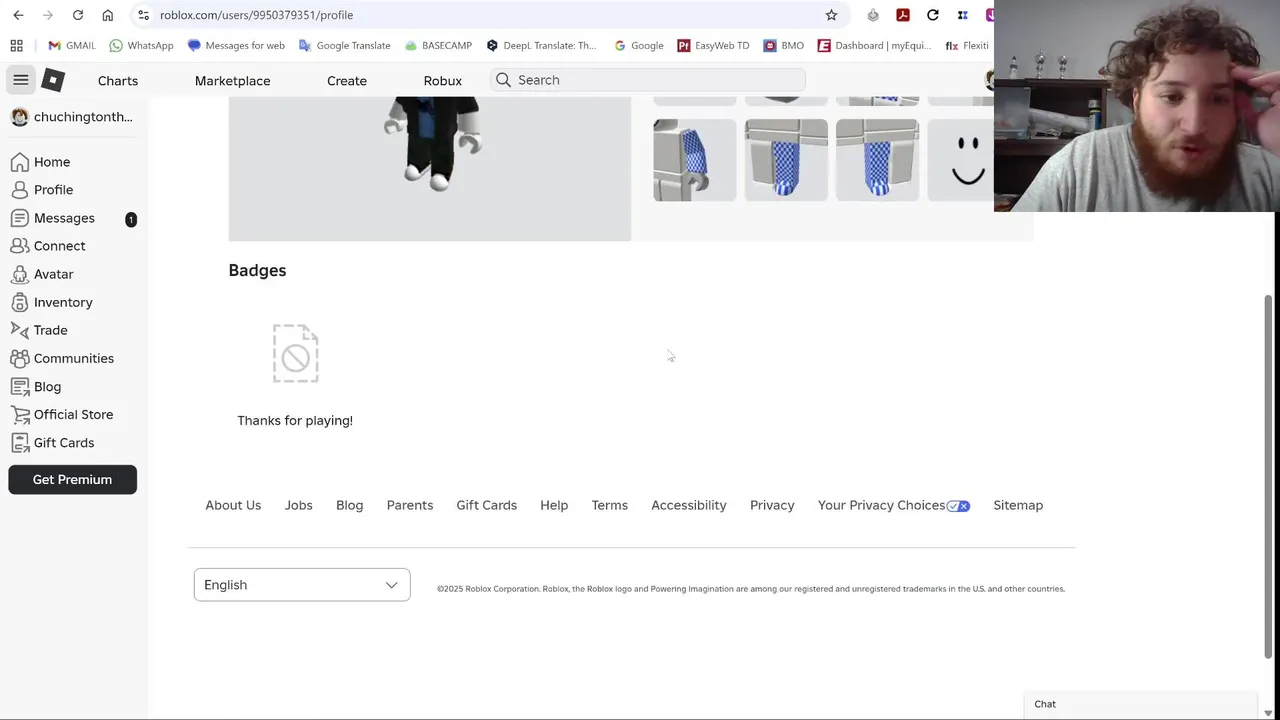Open the Google Translate bookmark
Screen dimensions: 1280x720
[344, 45]
